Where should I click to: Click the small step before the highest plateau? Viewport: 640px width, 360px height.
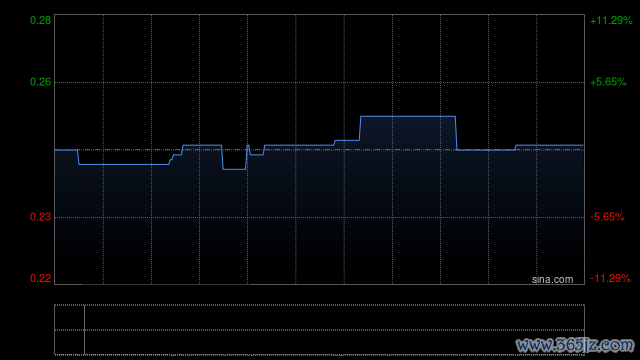tap(347, 140)
